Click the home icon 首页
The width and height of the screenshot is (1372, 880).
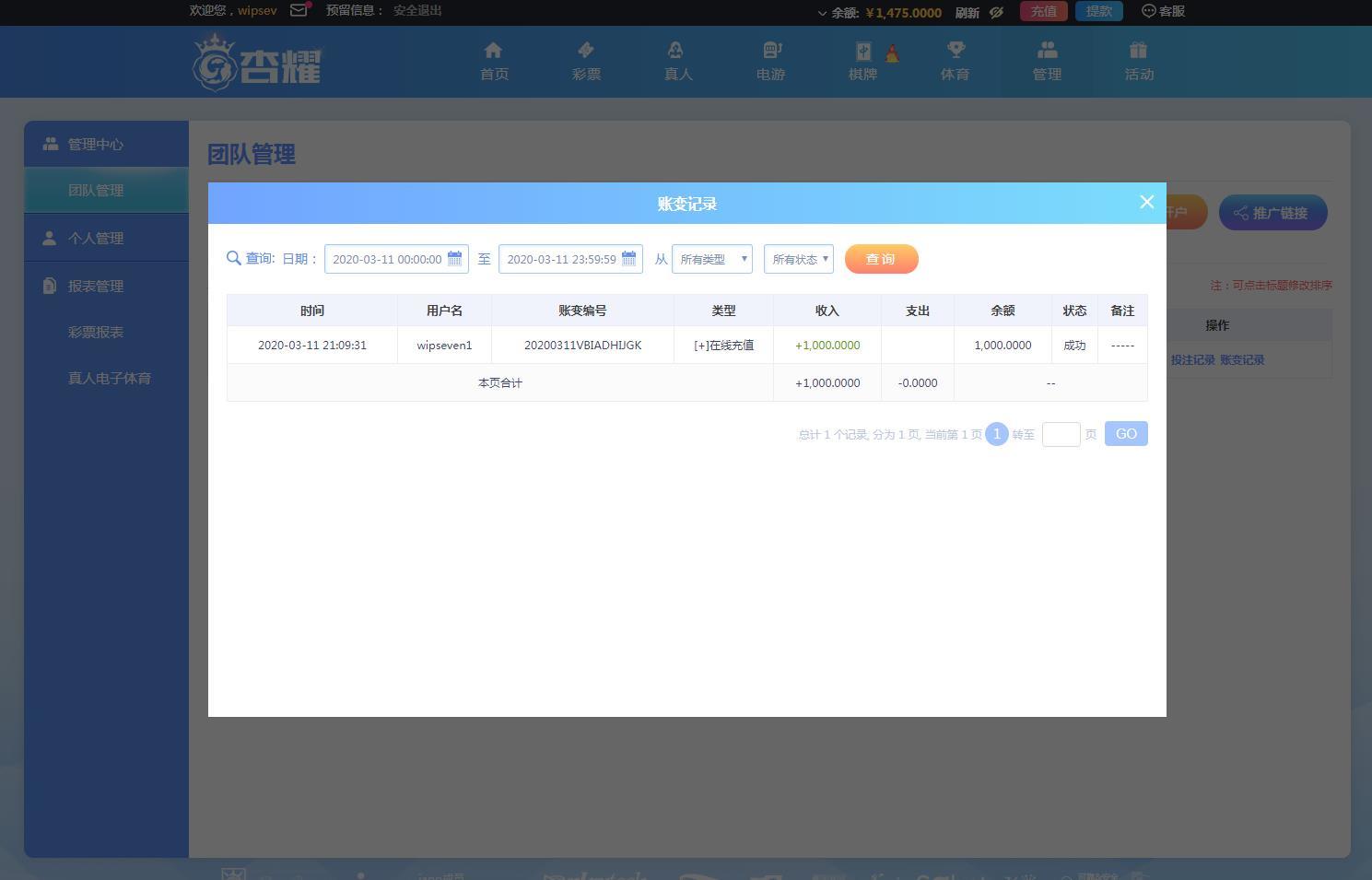coord(494,51)
